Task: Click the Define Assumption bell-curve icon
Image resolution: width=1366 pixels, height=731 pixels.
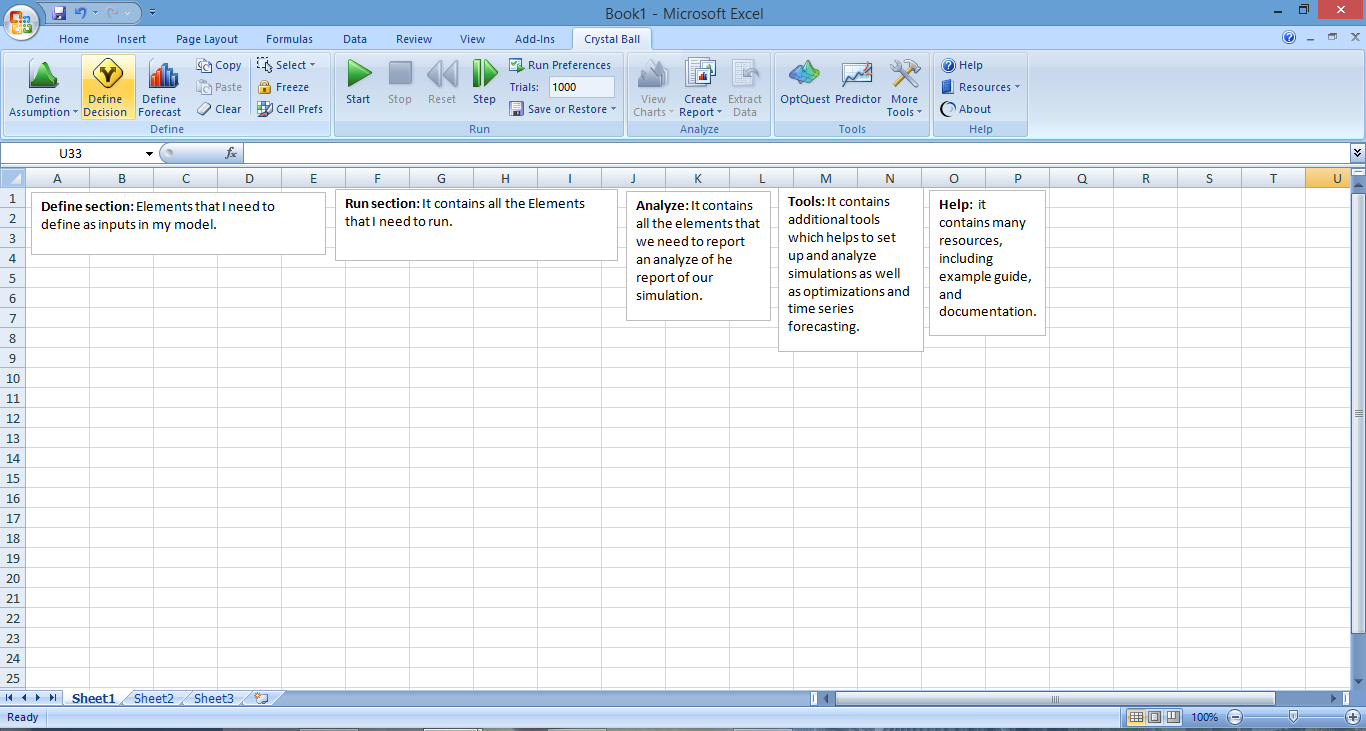Action: [43, 75]
